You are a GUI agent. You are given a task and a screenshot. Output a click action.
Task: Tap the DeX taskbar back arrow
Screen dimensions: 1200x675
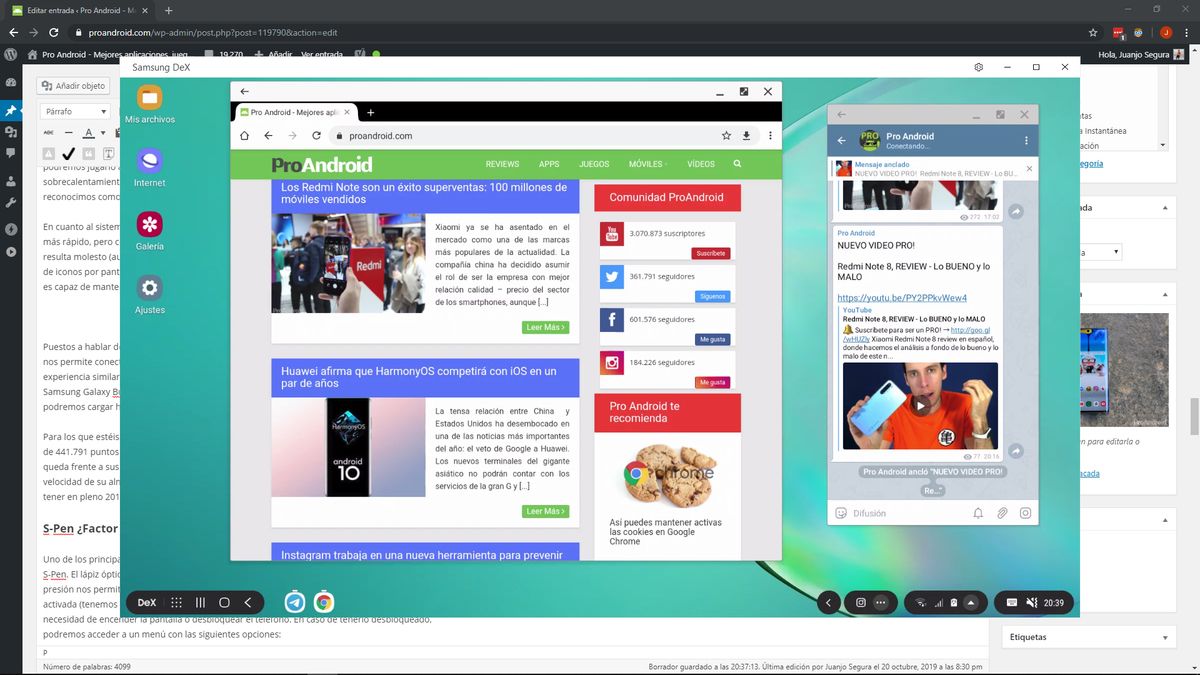[248, 603]
